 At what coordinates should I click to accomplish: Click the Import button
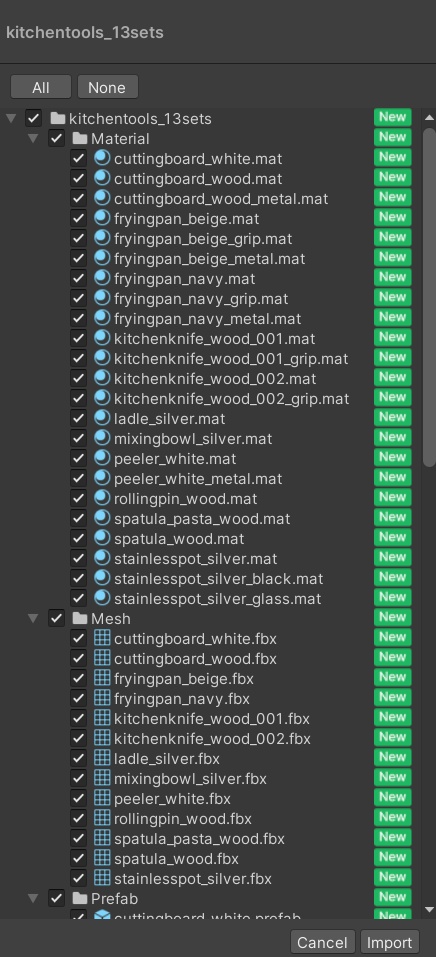[389, 942]
